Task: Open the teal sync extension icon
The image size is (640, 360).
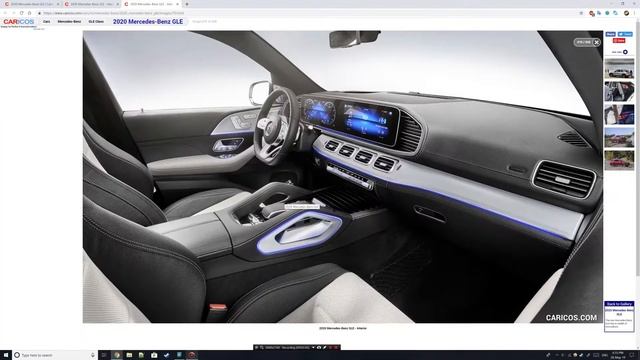Action: click(x=616, y=13)
